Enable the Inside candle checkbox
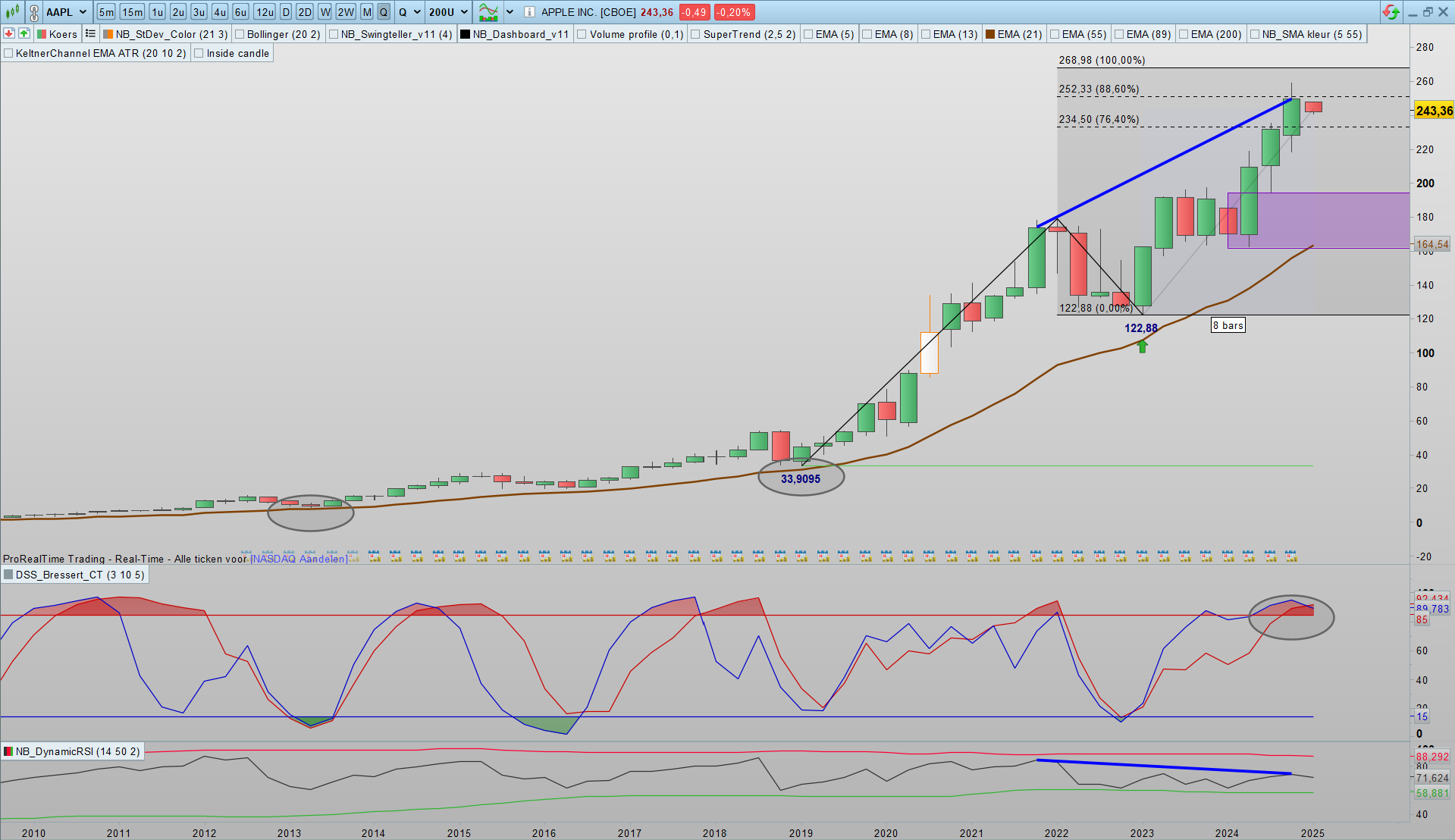This screenshot has width=1455, height=840. 199,53
